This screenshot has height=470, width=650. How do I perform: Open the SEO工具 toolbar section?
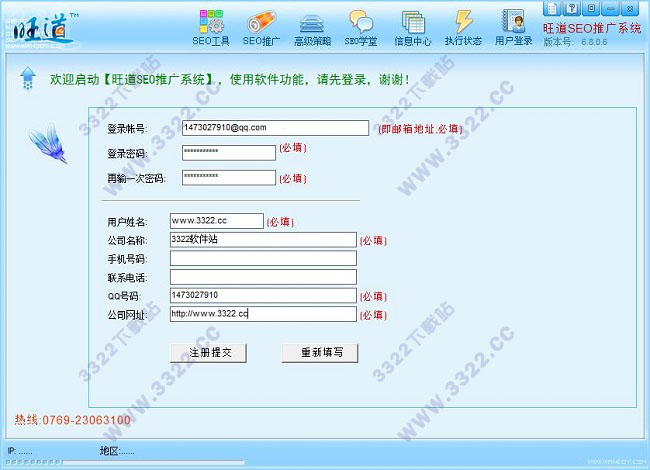tap(211, 28)
